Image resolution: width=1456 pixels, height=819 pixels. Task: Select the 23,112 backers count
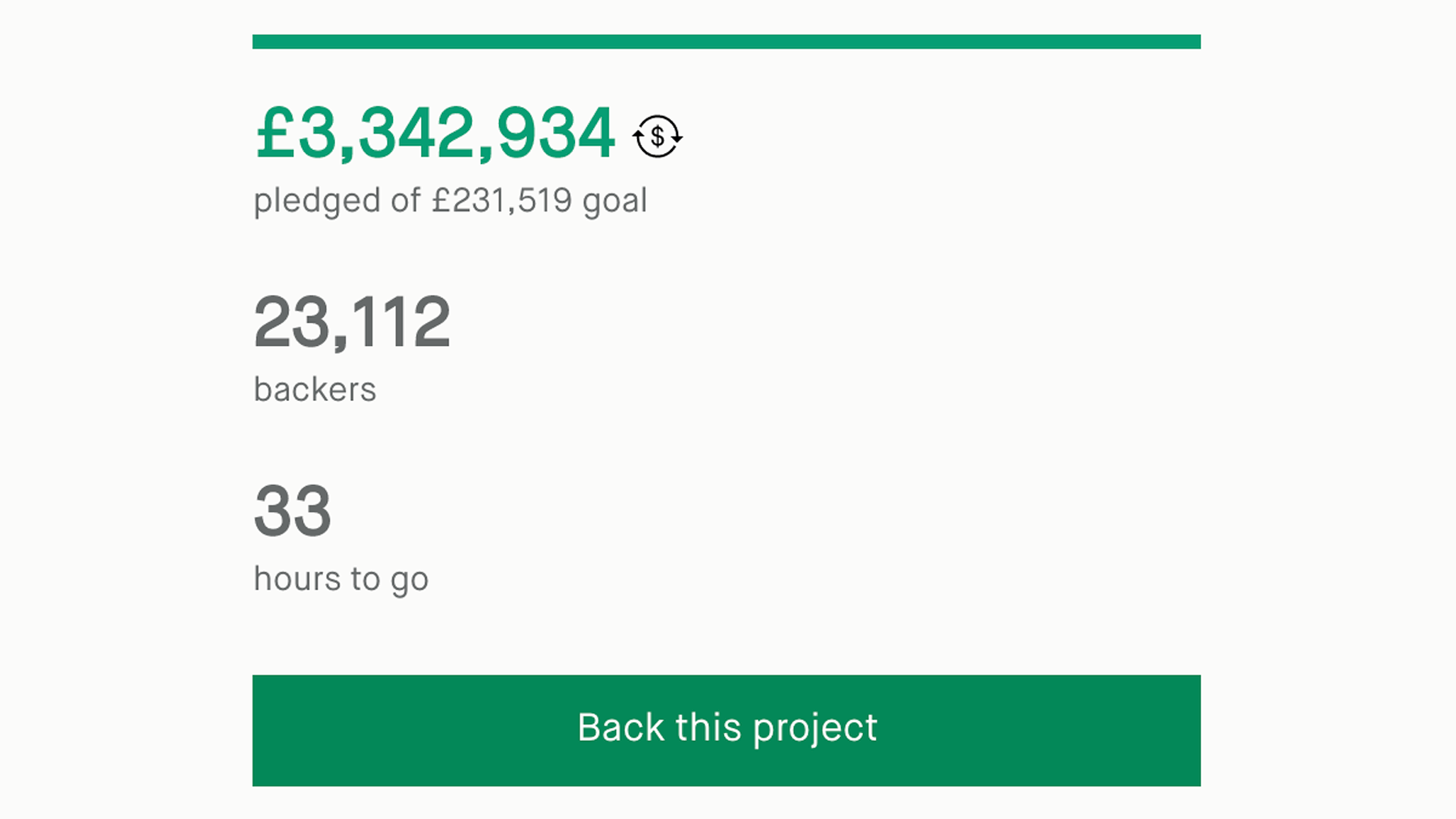[352, 322]
